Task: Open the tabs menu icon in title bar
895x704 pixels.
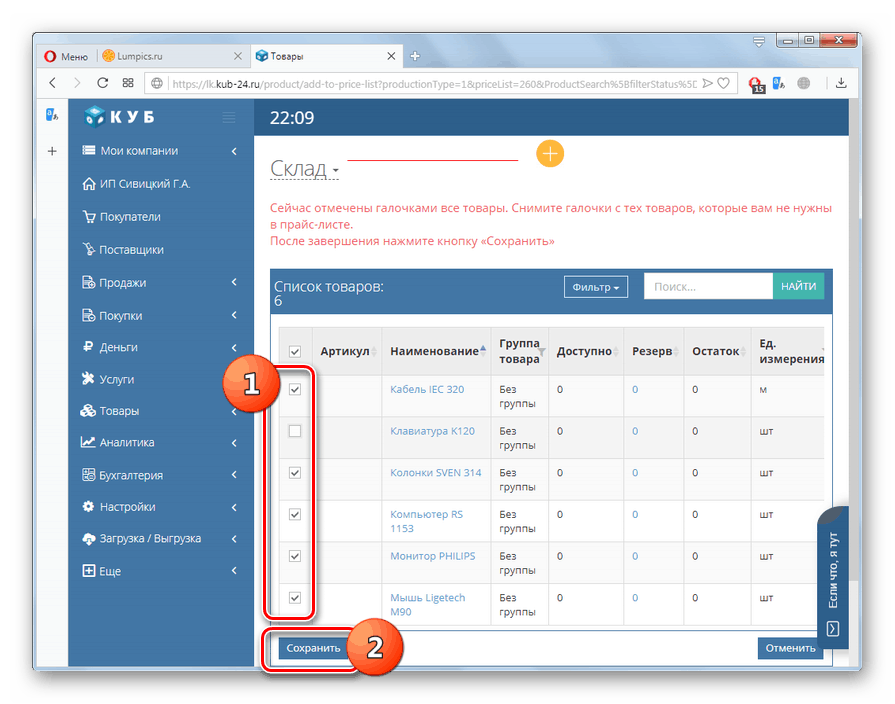Action: [759, 42]
